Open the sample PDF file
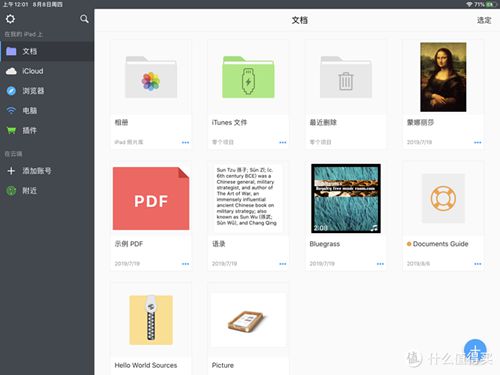 pyautogui.click(x=151, y=198)
